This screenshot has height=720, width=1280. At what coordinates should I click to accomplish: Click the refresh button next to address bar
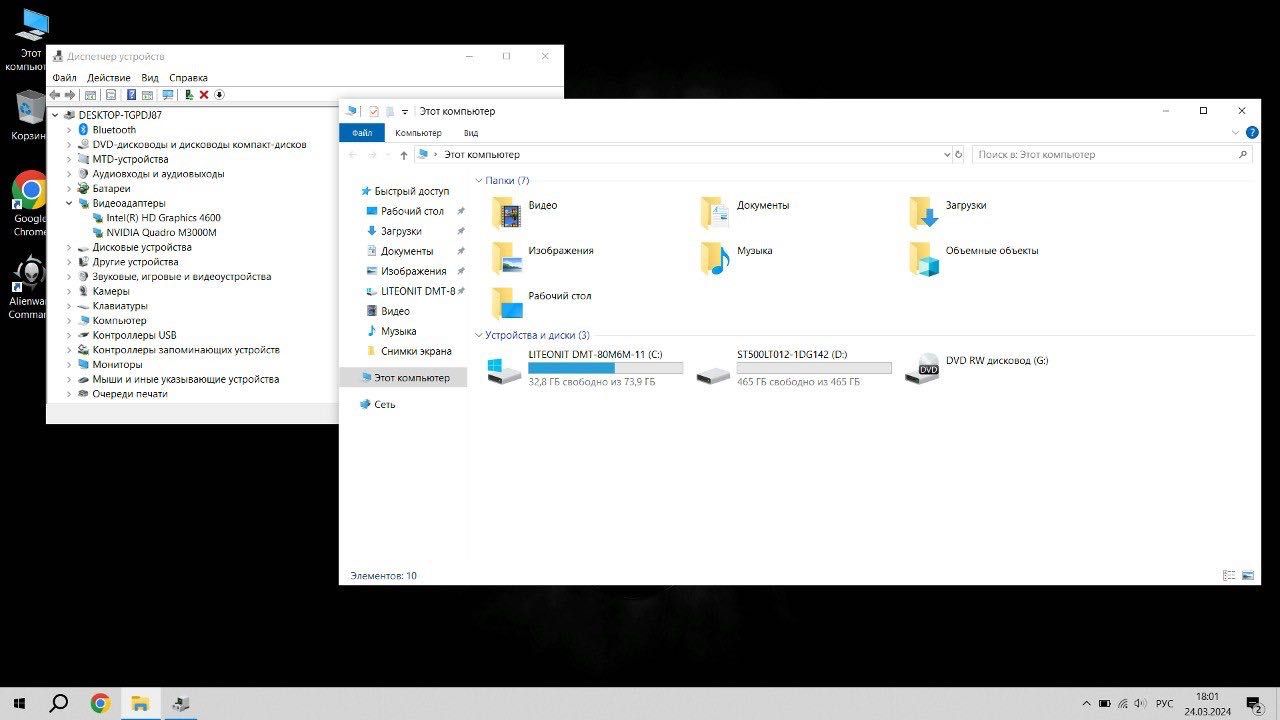[x=959, y=155]
